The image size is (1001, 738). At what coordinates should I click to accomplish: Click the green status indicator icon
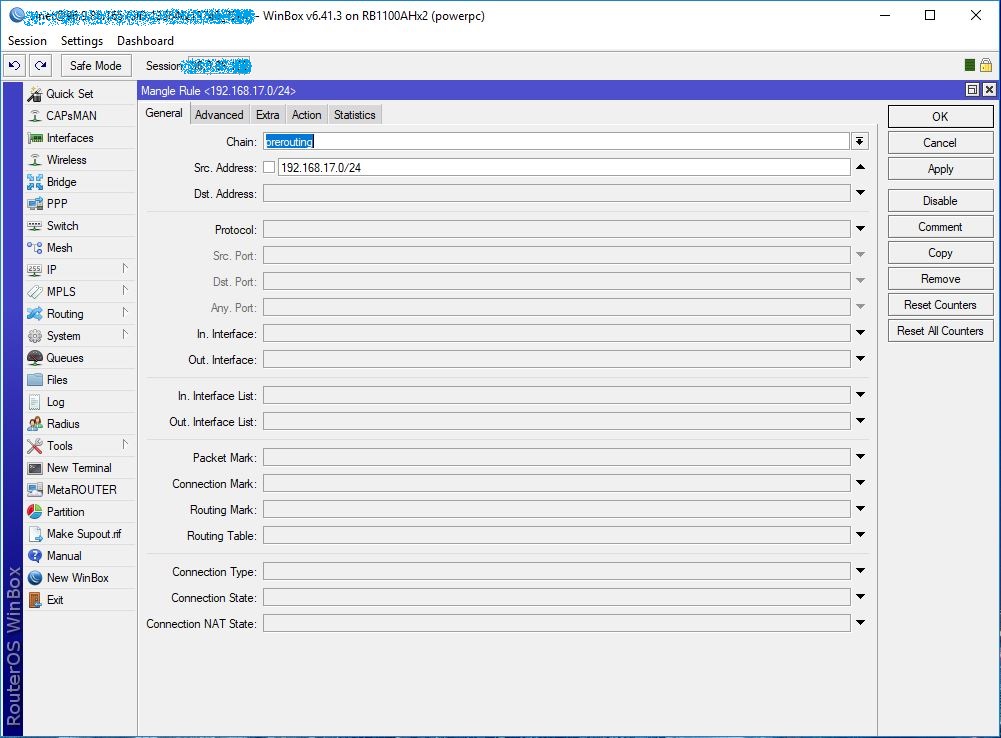tap(970, 65)
